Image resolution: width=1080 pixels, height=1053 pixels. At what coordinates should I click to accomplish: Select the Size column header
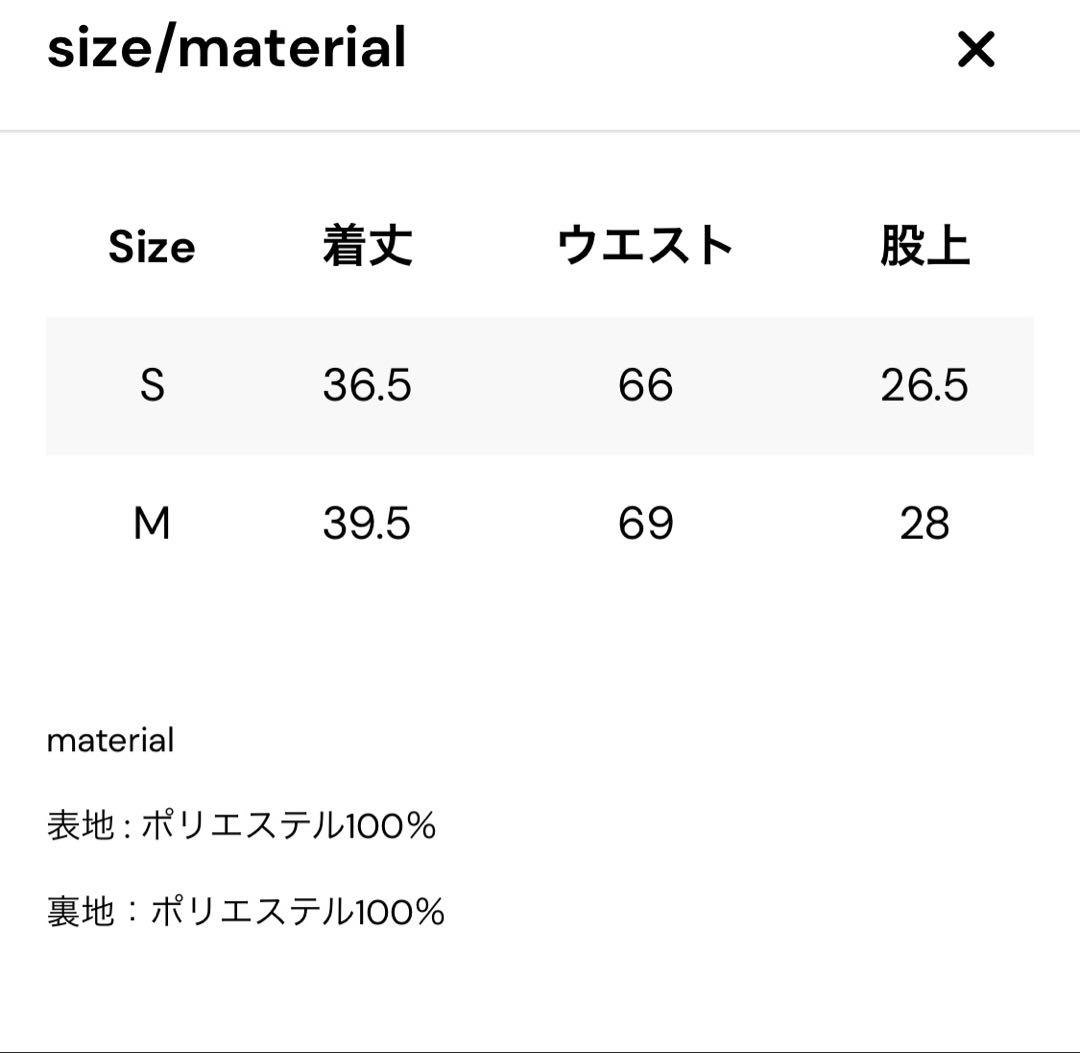point(152,247)
